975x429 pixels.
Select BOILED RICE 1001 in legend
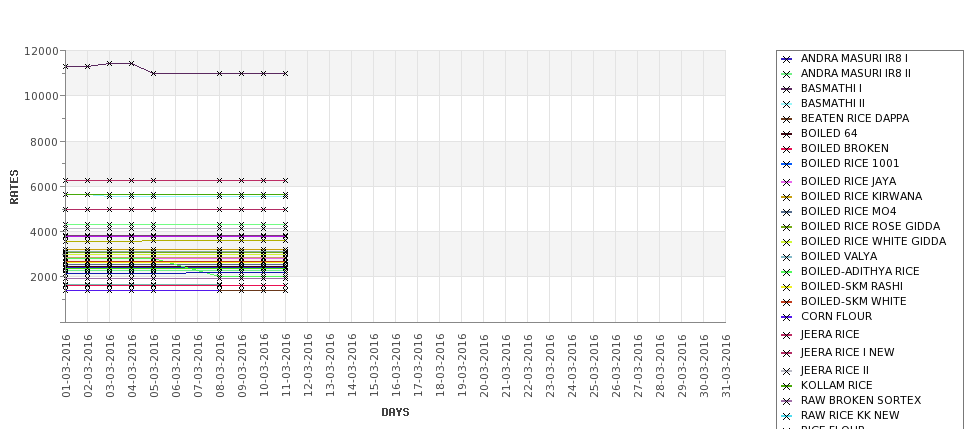click(x=850, y=163)
